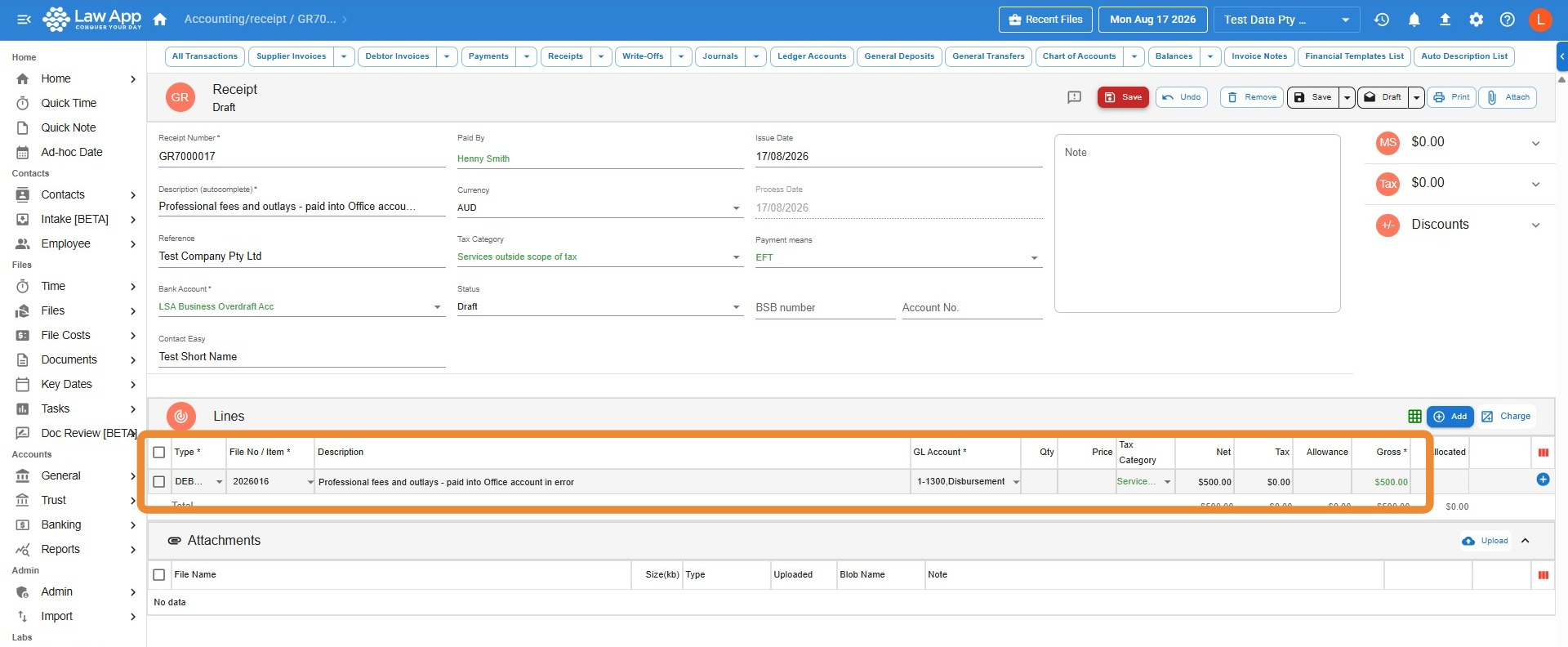Expand the Discounts panel chevron
Viewport: 1568px width, 647px height.
tap(1535, 225)
